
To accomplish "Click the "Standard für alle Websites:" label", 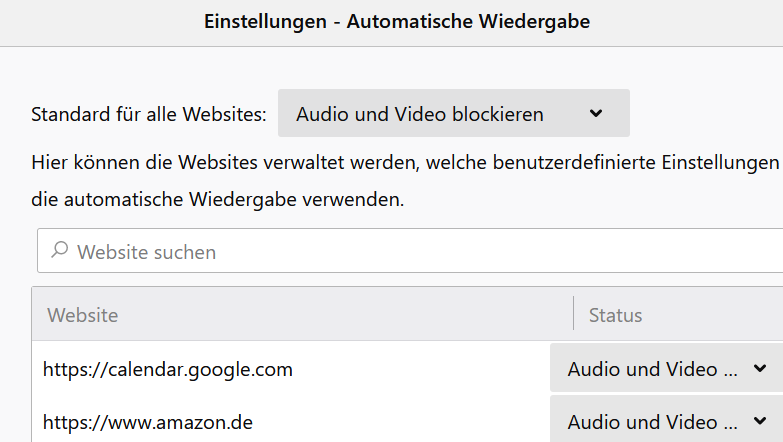I will tap(149, 114).
